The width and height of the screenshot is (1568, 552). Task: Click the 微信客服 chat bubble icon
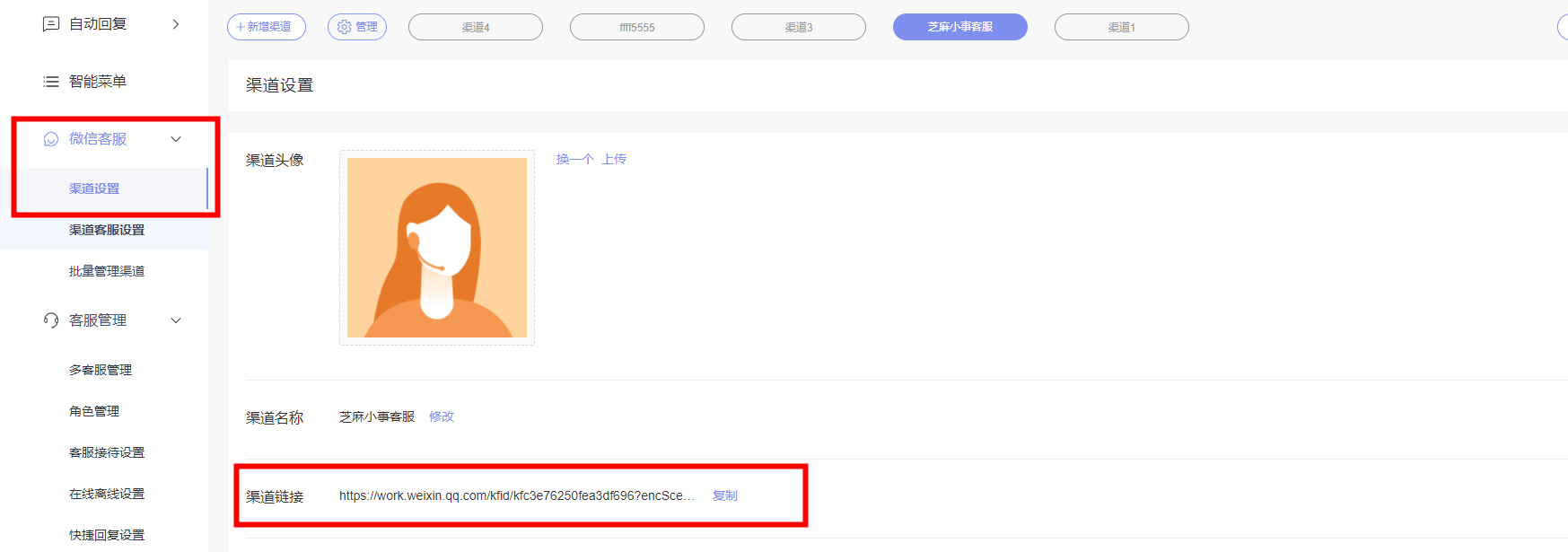point(51,139)
